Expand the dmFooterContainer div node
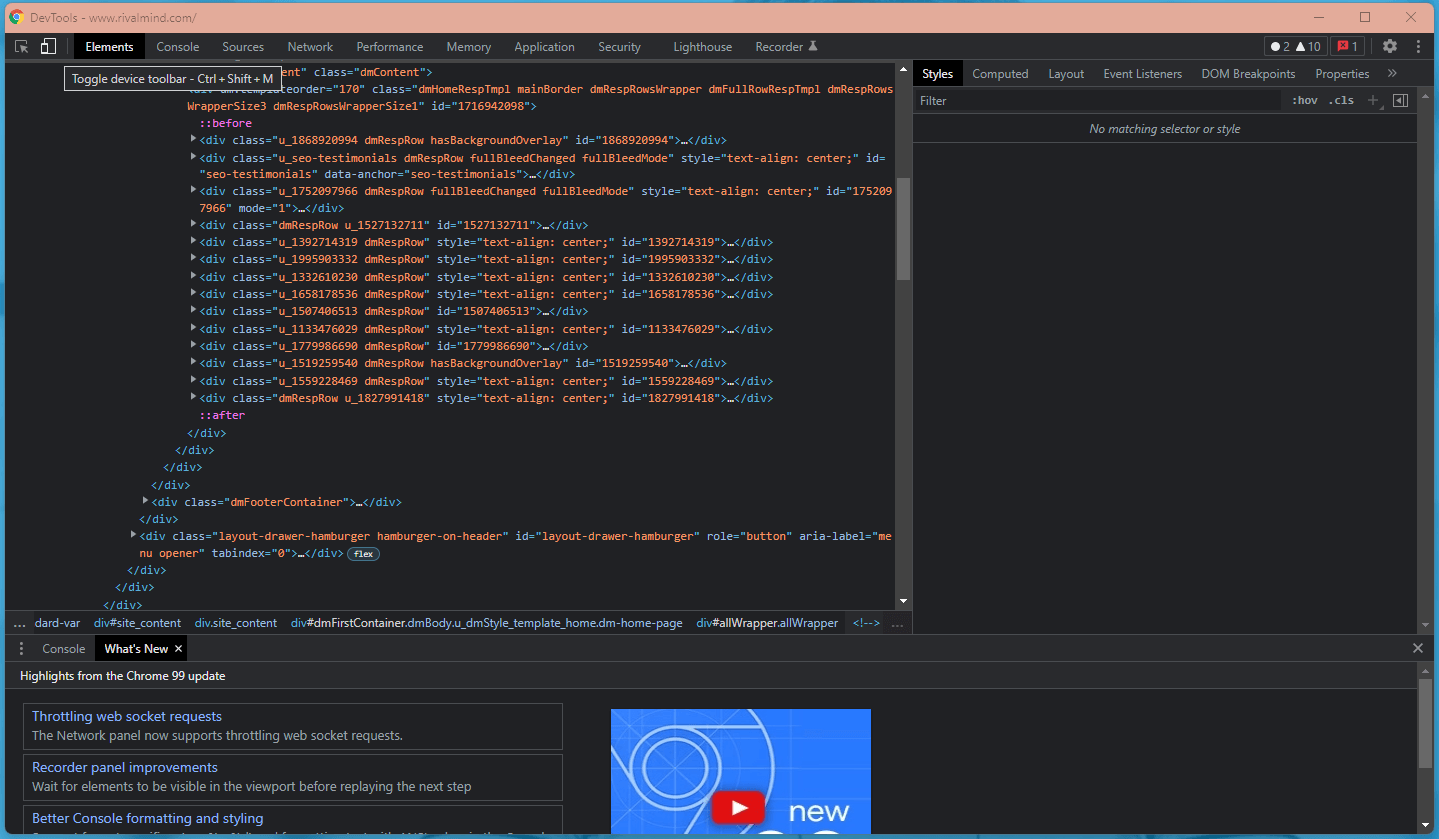The width and height of the screenshot is (1439, 839). [145, 501]
